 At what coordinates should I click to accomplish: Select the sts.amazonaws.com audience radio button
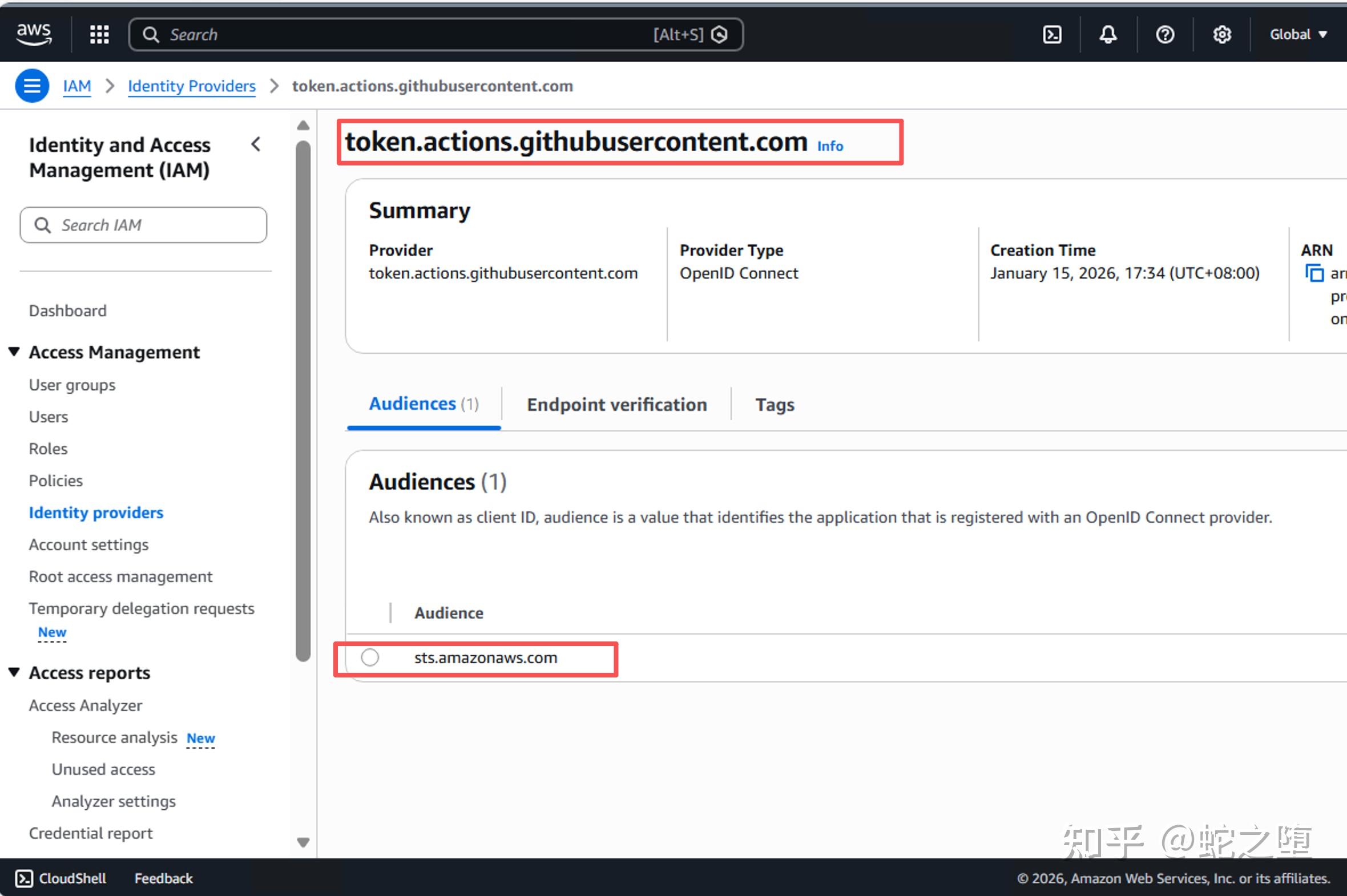[x=369, y=657]
